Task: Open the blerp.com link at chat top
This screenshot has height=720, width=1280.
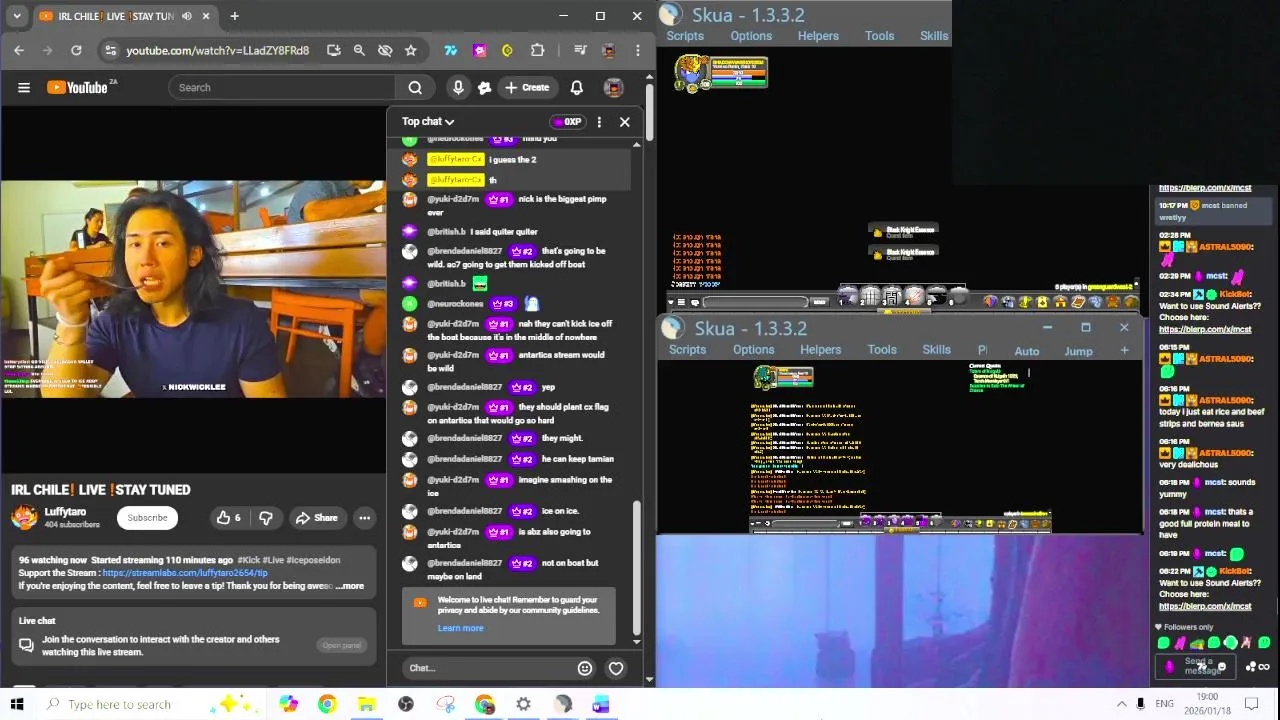Action: coord(1205,188)
